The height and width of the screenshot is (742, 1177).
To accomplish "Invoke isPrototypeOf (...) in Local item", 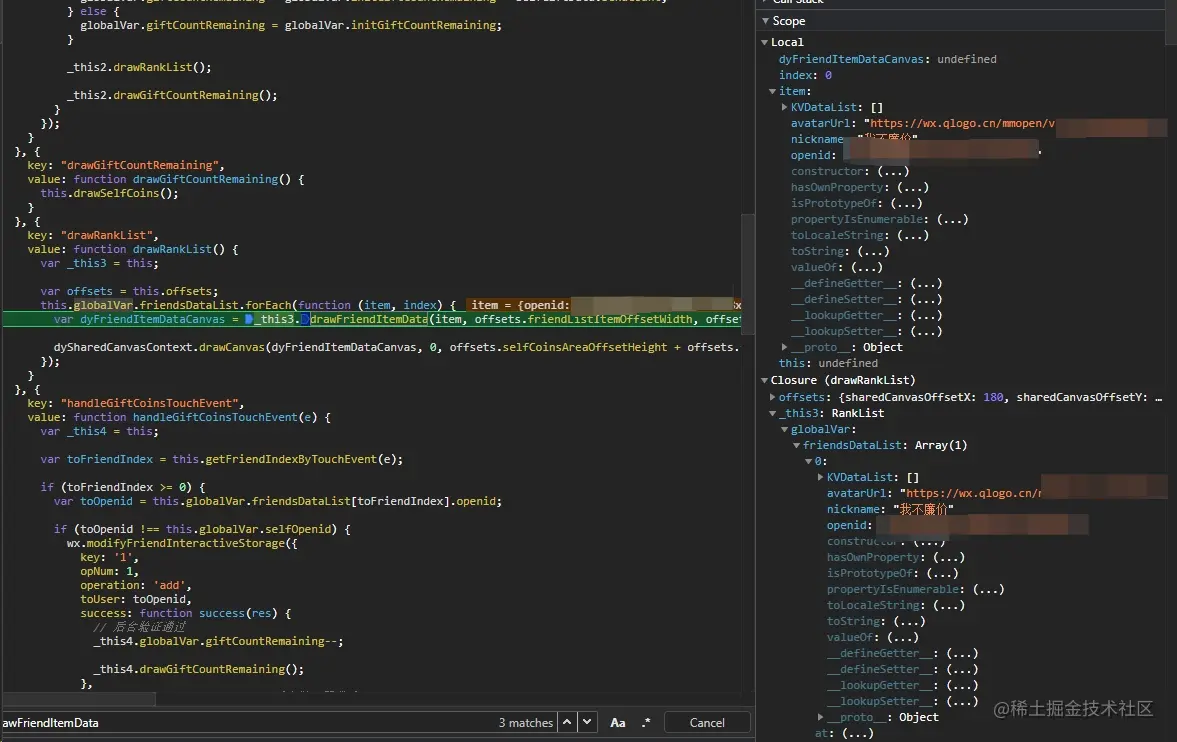I will [x=906, y=204].
